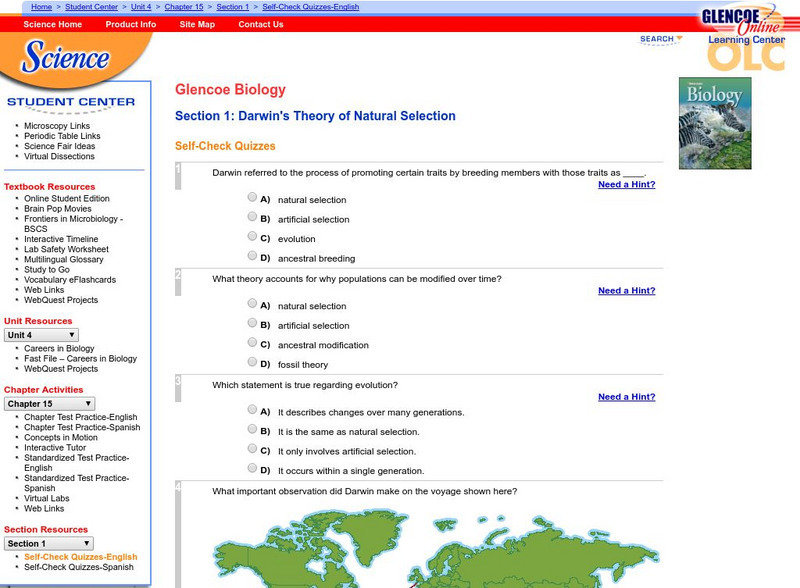Open the Unit 4 dropdown
The width and height of the screenshot is (800, 588).
coord(41,335)
